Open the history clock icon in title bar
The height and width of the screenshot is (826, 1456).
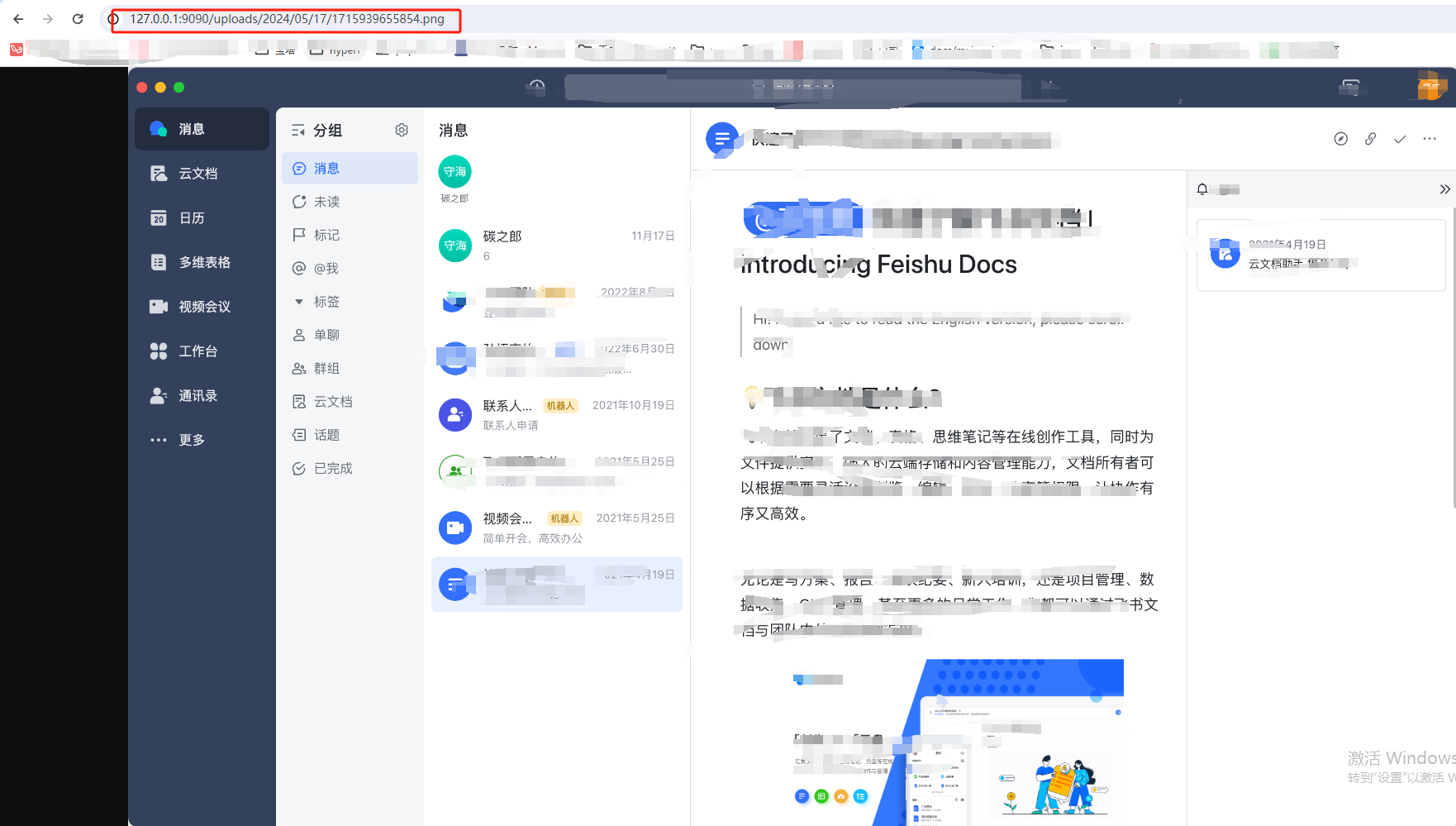coord(537,87)
